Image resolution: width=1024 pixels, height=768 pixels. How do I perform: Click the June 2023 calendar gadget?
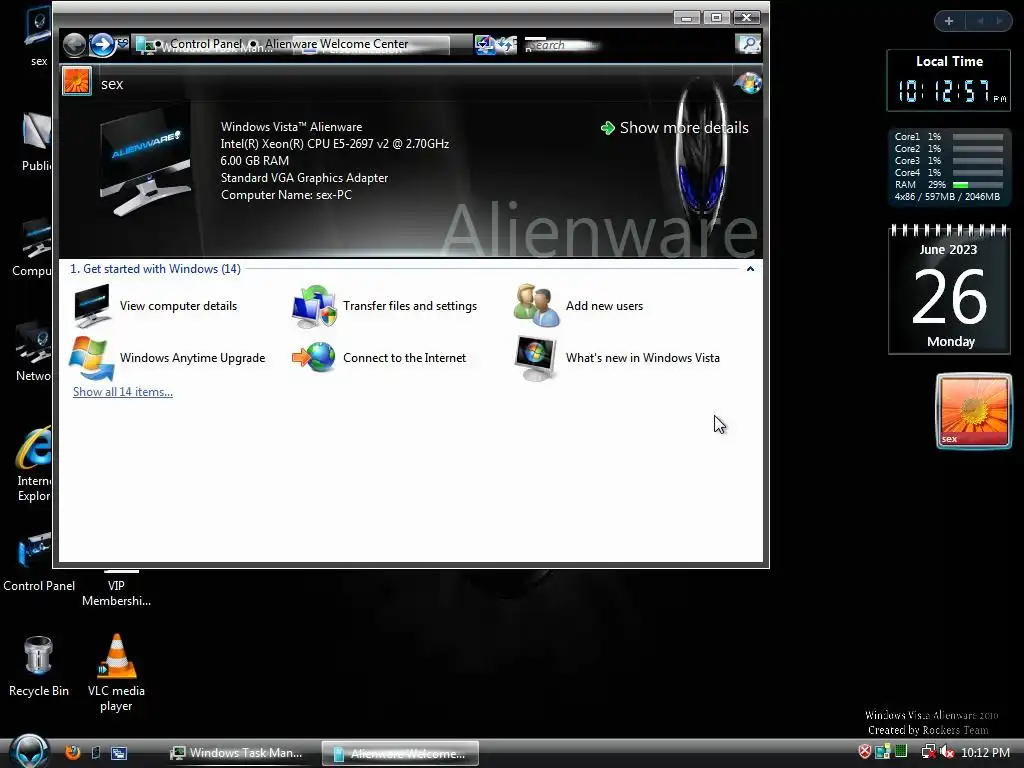pos(949,289)
